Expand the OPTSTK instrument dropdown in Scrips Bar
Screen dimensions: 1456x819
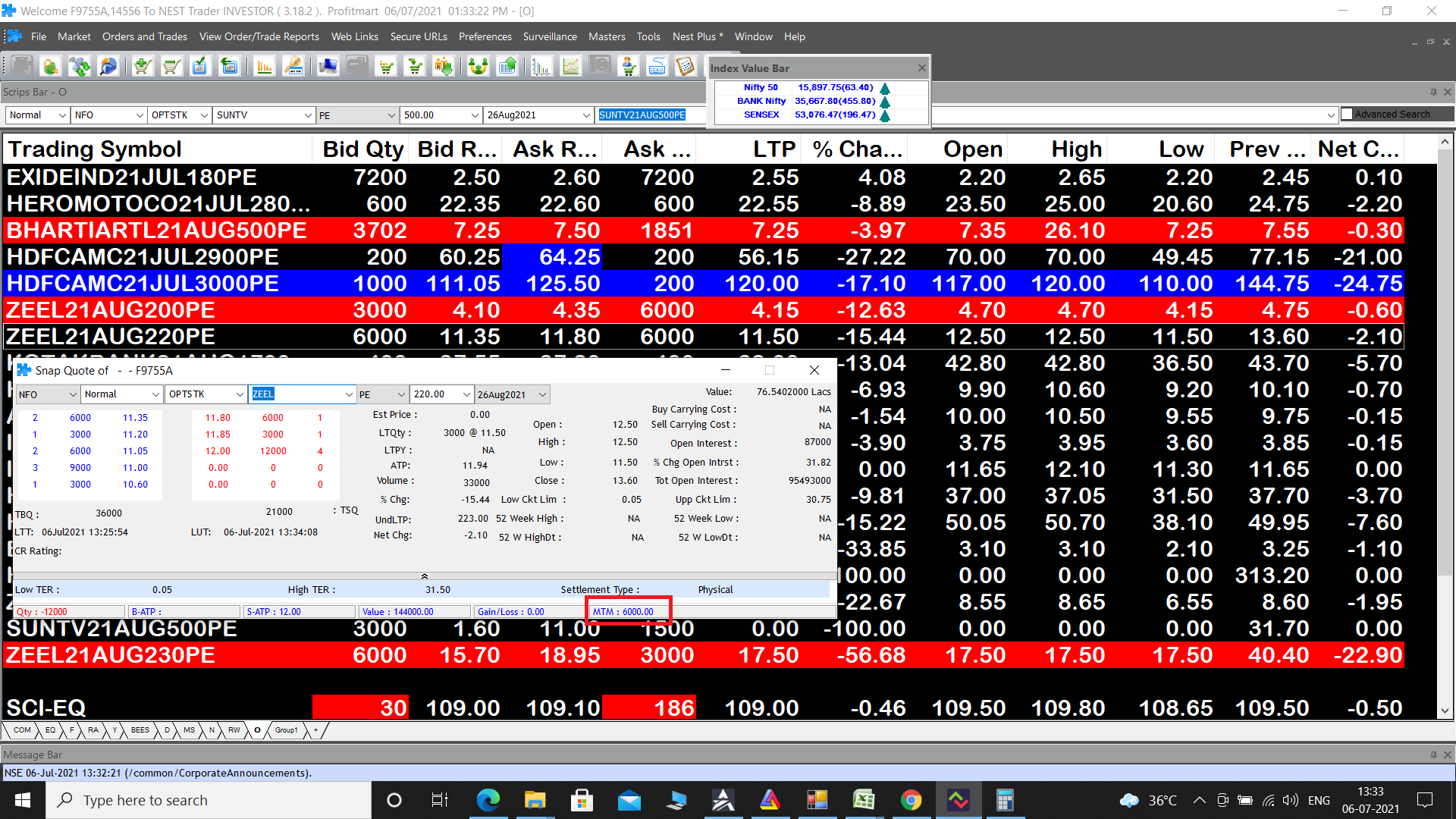click(204, 115)
